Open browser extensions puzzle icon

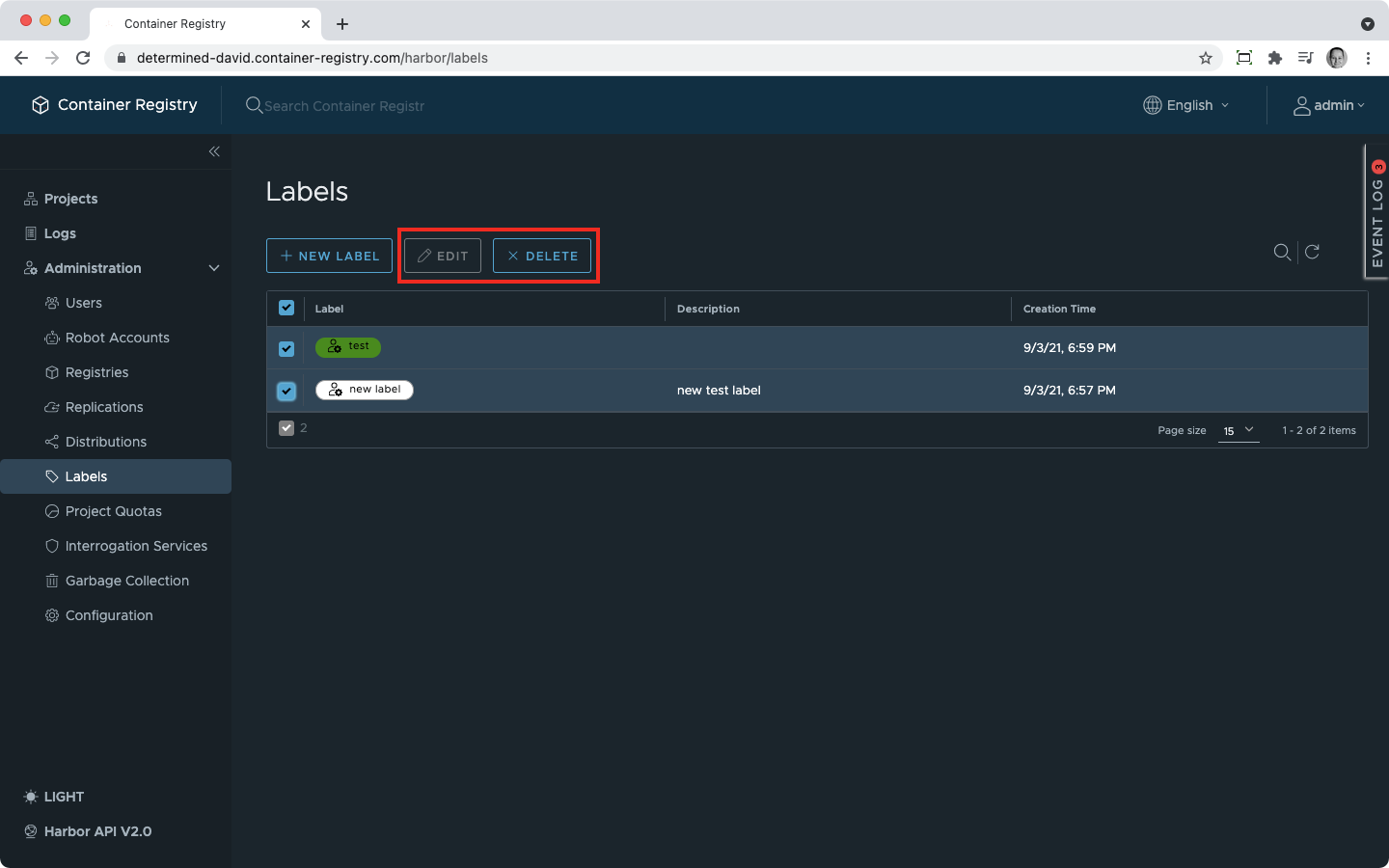coord(1275,58)
